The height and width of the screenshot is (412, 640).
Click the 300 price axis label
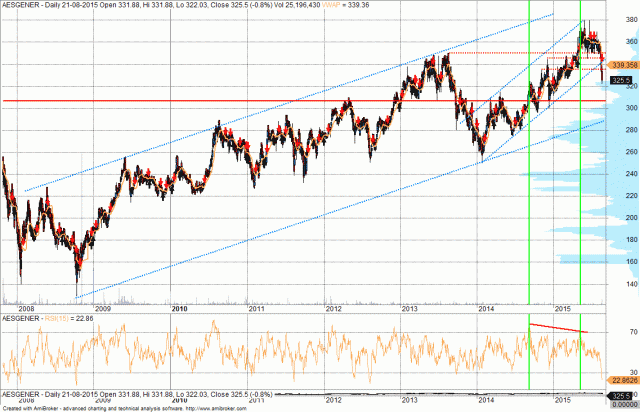[x=631, y=107]
